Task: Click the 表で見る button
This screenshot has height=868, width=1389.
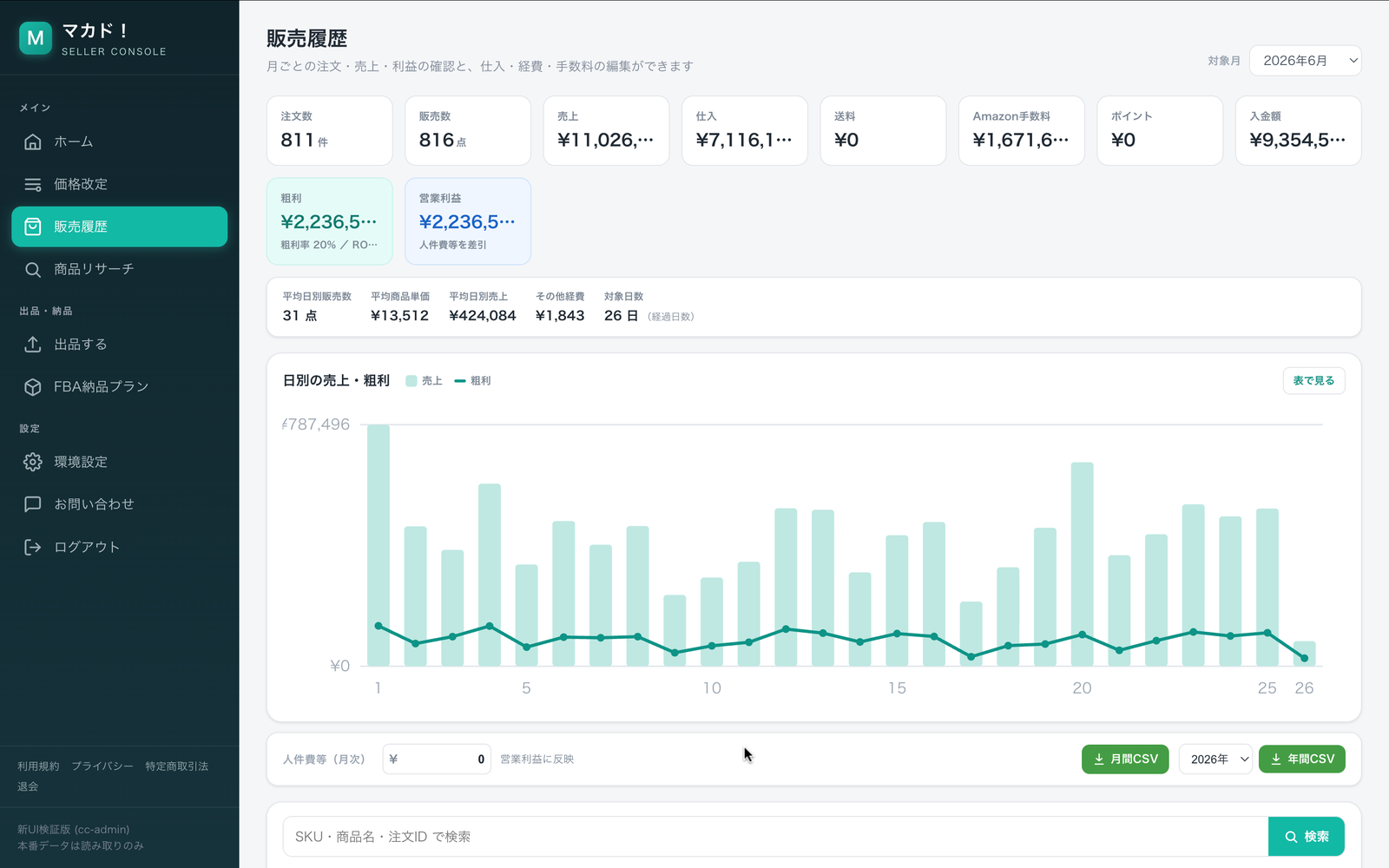Action: pyautogui.click(x=1313, y=381)
